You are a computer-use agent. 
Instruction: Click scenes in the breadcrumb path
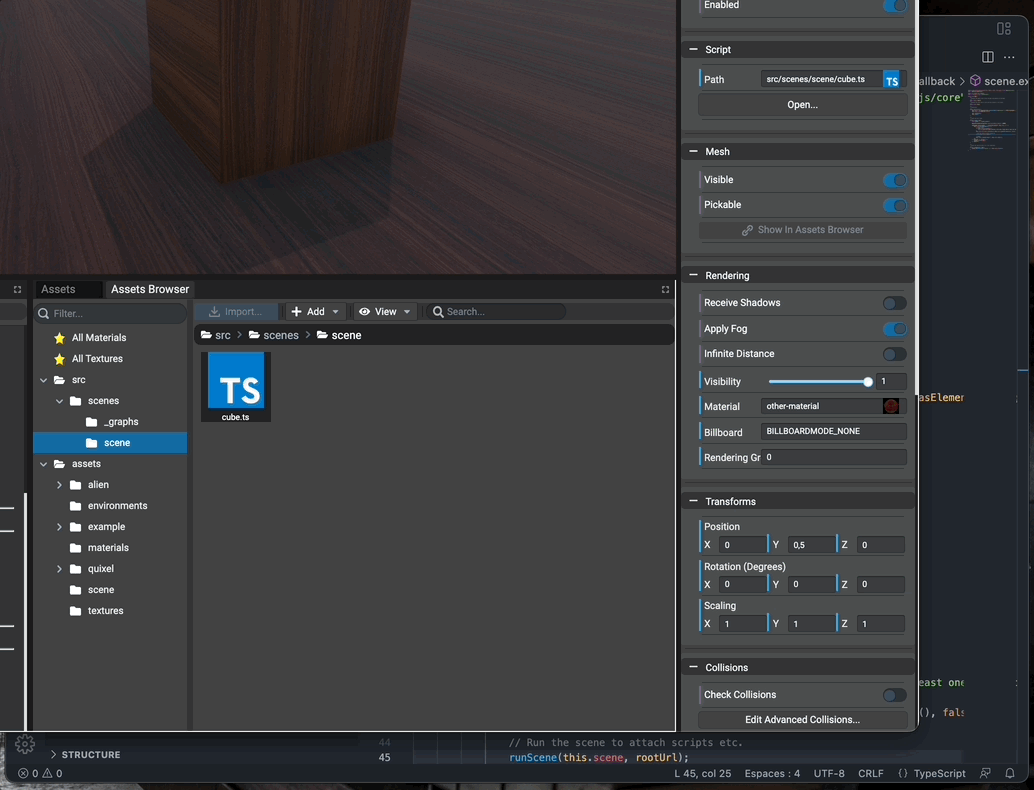(x=281, y=335)
